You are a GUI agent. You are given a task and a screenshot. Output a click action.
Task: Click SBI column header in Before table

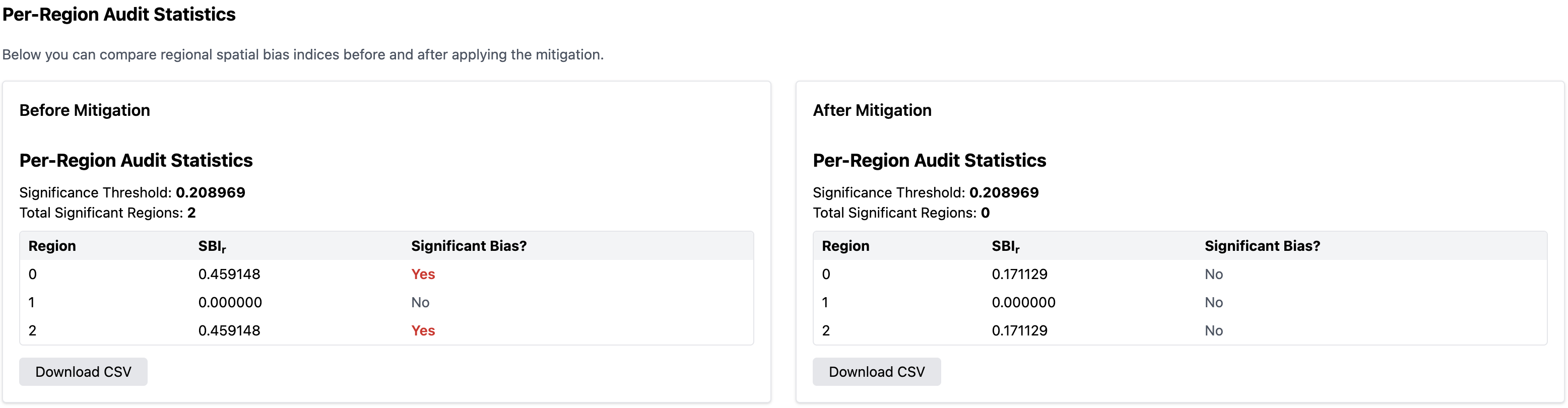click(212, 246)
